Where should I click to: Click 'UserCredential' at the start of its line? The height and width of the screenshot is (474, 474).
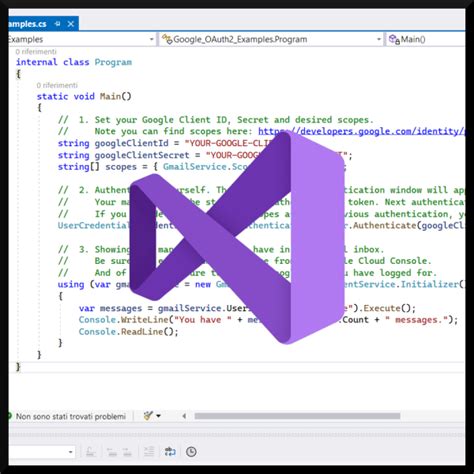coord(93,226)
